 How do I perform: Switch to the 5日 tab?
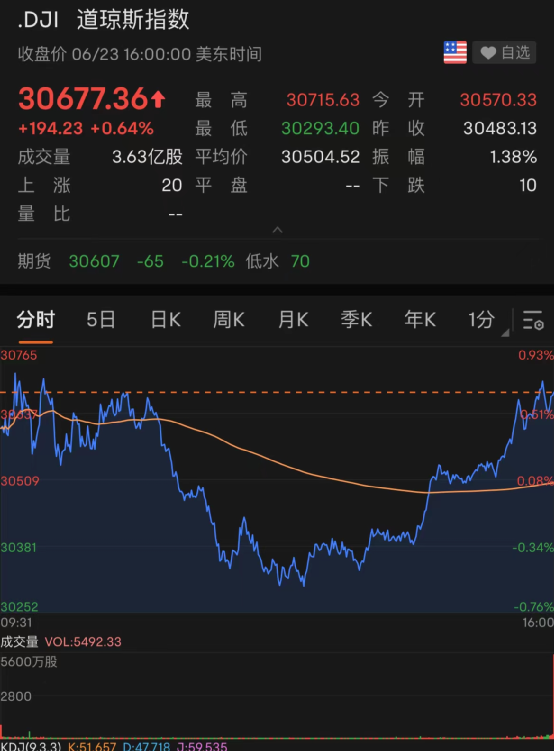(x=101, y=319)
